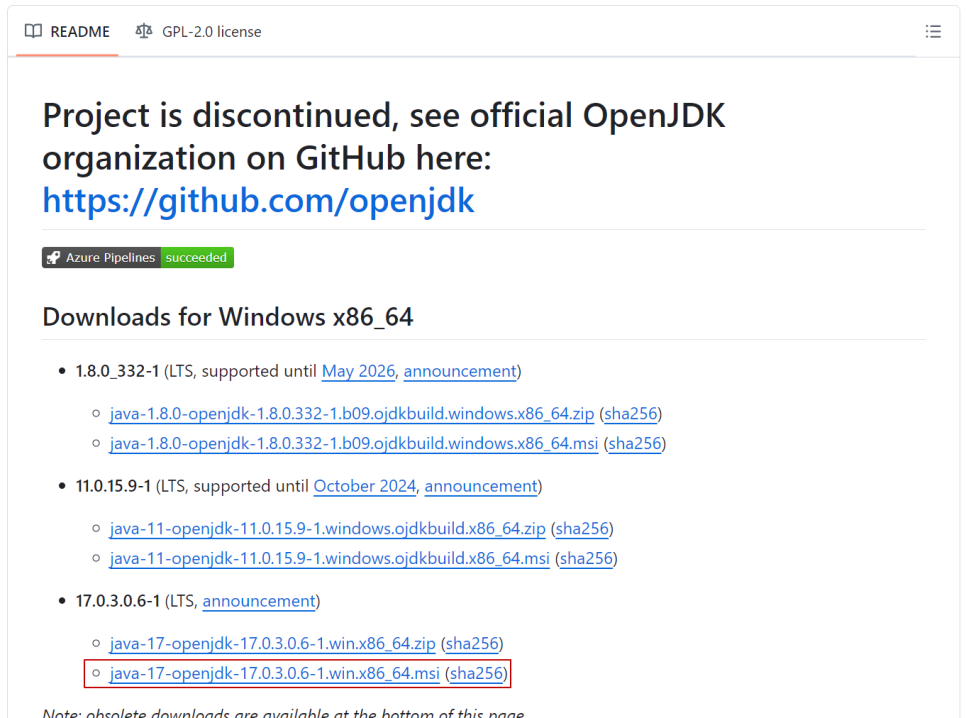Open the announcement link for 11.0.15.9-1
Viewport: 966px width, 718px height.
click(481, 486)
